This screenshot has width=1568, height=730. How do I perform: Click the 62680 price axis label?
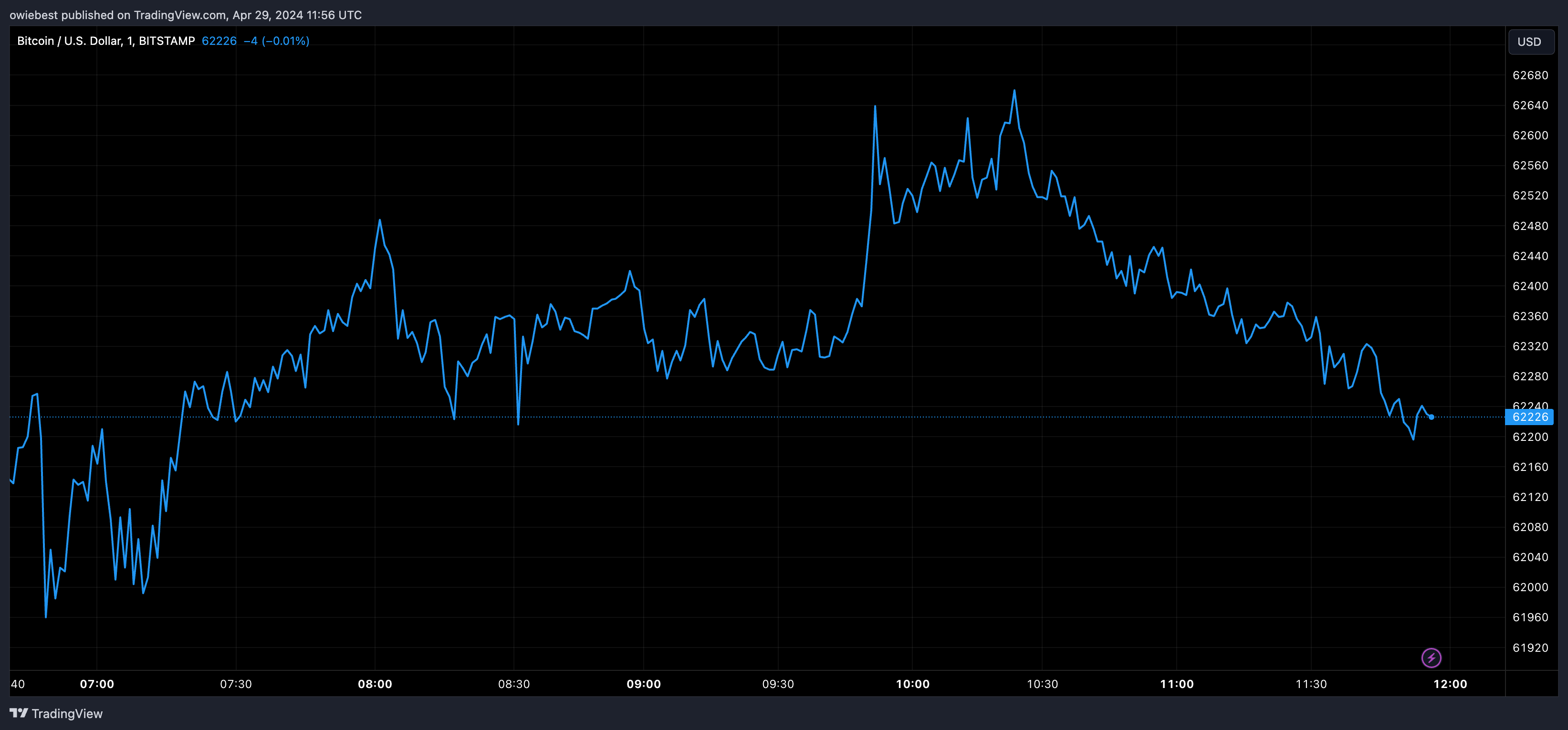(x=1530, y=75)
